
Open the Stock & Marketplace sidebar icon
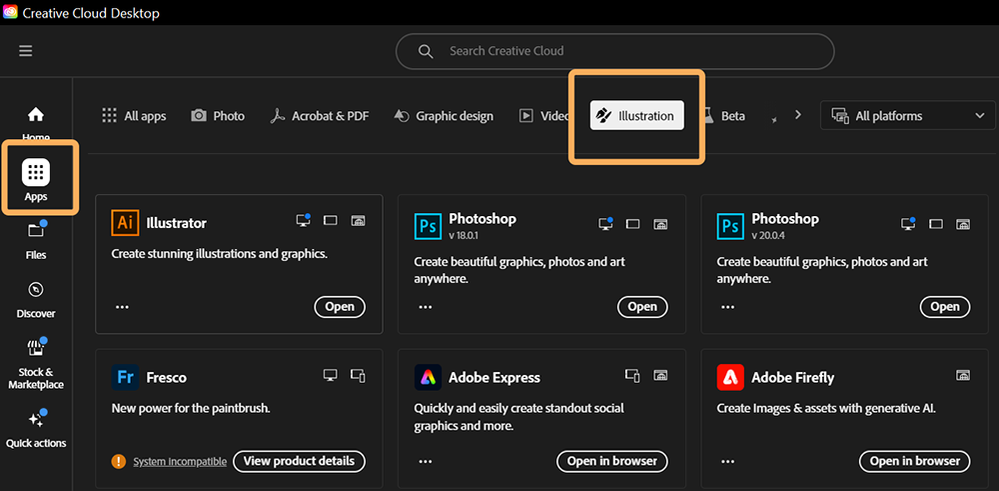click(x=36, y=348)
